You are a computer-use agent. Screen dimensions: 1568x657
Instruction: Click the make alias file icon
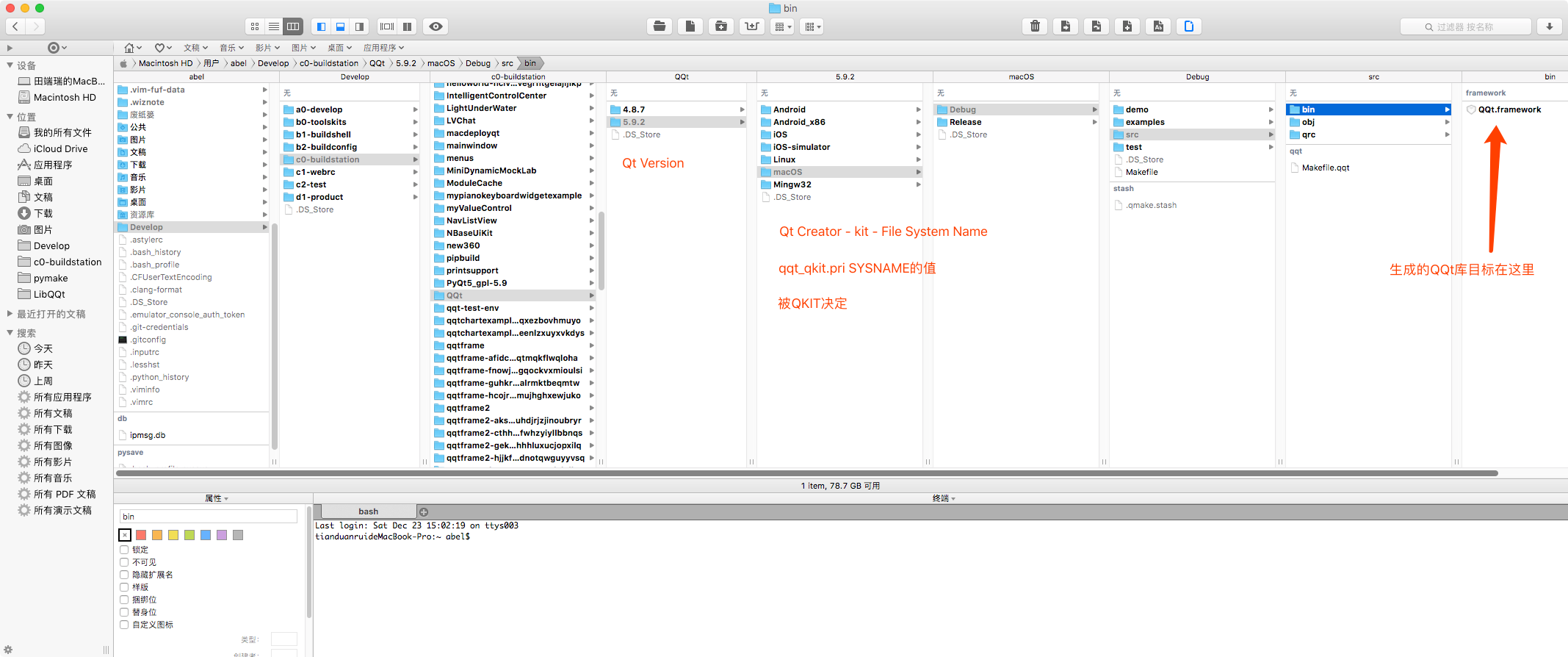[x=1096, y=26]
